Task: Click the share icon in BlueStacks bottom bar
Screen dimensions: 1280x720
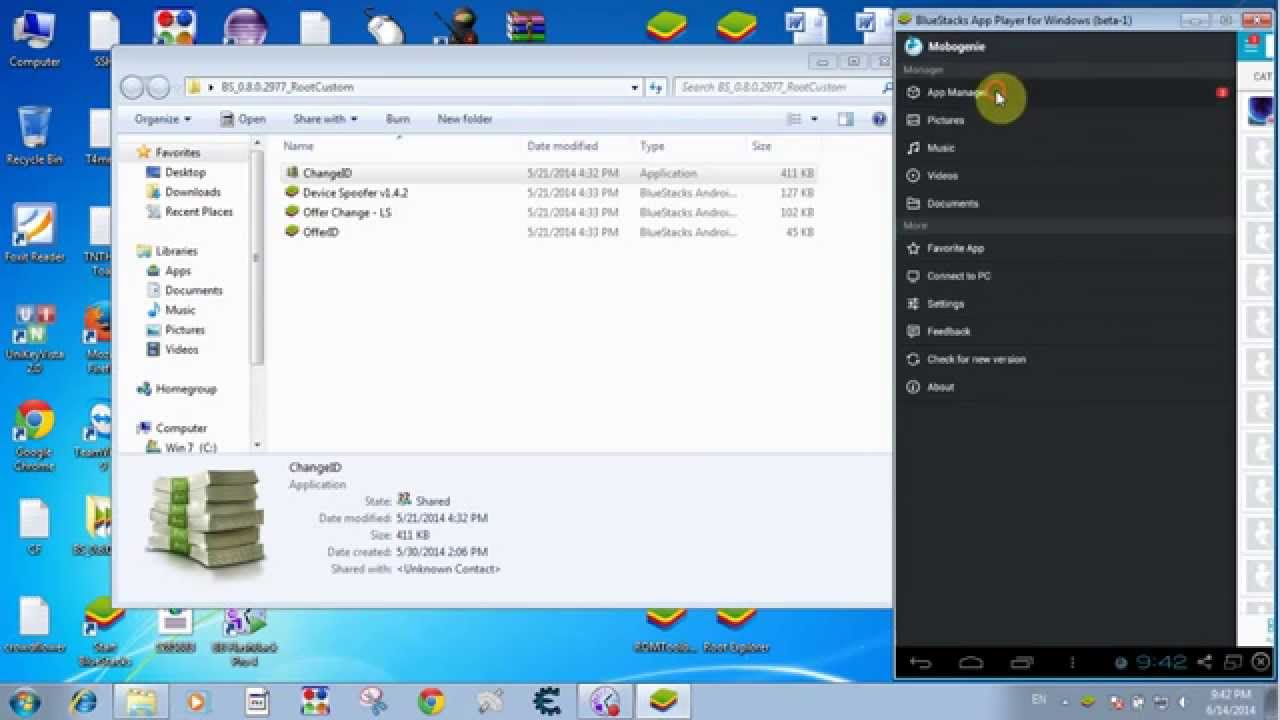Action: 1205,662
